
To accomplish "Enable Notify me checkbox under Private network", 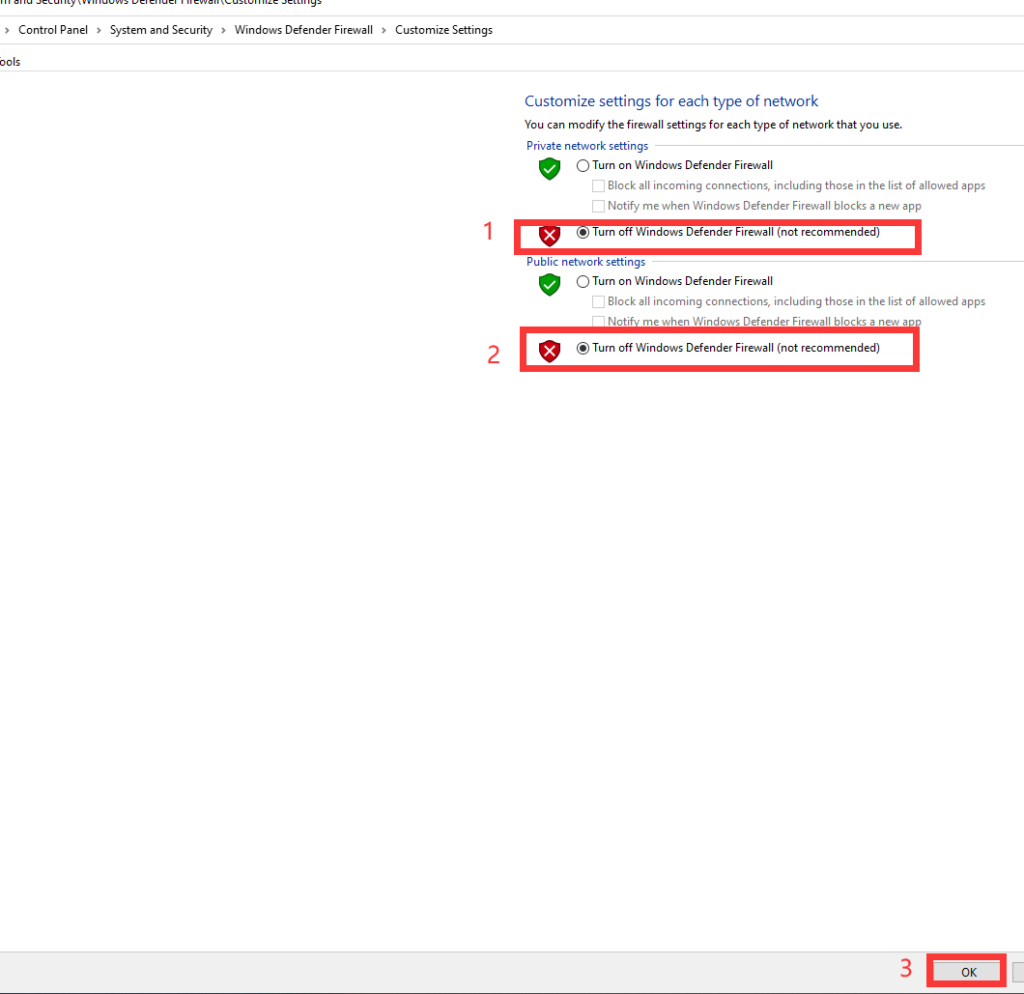I will click(x=599, y=206).
